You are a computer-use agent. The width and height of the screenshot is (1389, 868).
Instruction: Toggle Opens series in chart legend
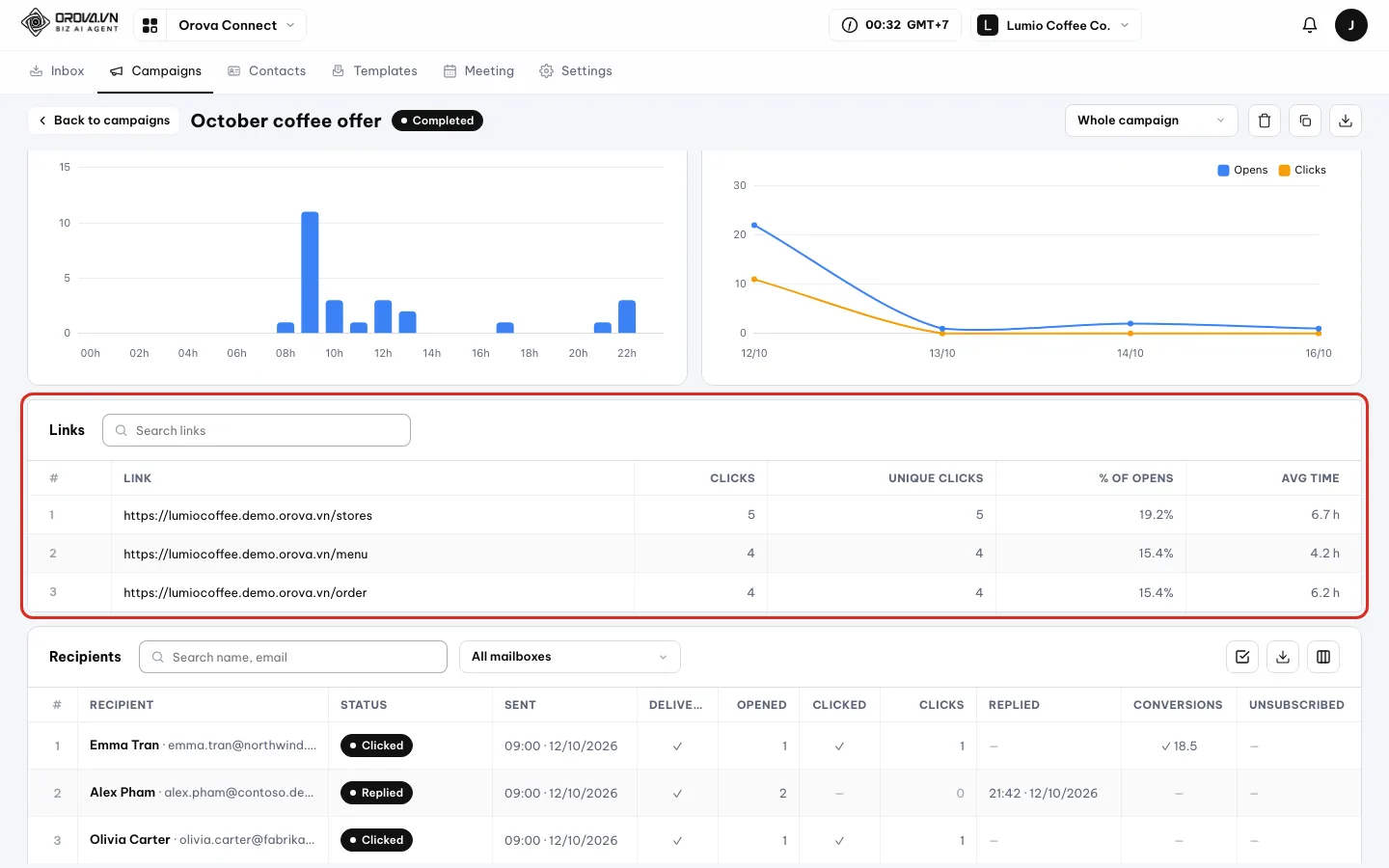tap(1242, 170)
